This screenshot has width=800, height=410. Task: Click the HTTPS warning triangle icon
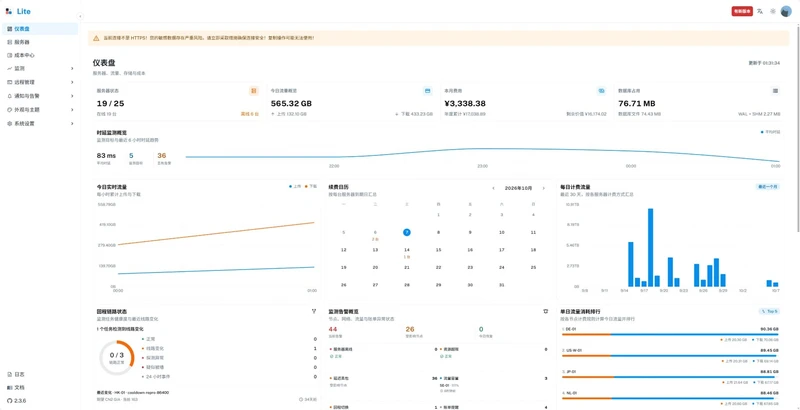click(96, 38)
